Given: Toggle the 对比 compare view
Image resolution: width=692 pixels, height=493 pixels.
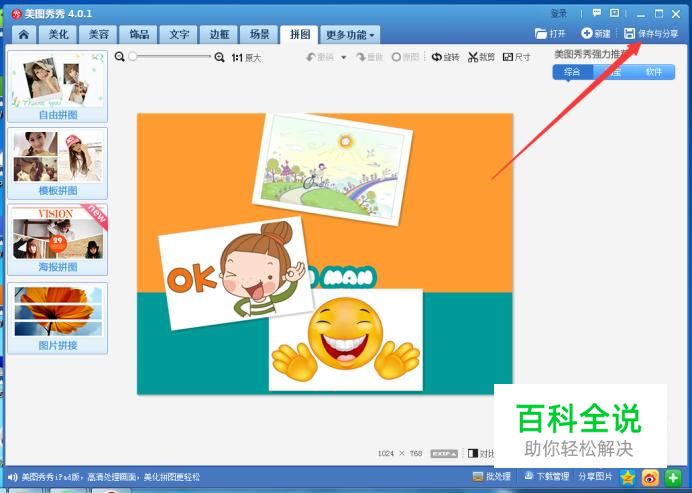Looking at the screenshot, I should click(x=481, y=453).
